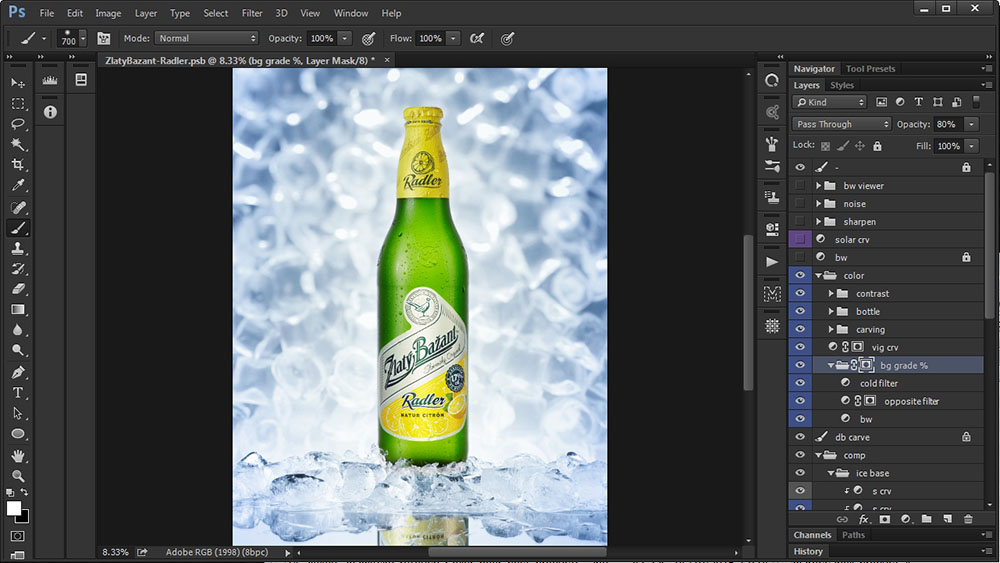This screenshot has width=1000, height=563.
Task: Expand the bw viewer group
Action: pos(818,186)
